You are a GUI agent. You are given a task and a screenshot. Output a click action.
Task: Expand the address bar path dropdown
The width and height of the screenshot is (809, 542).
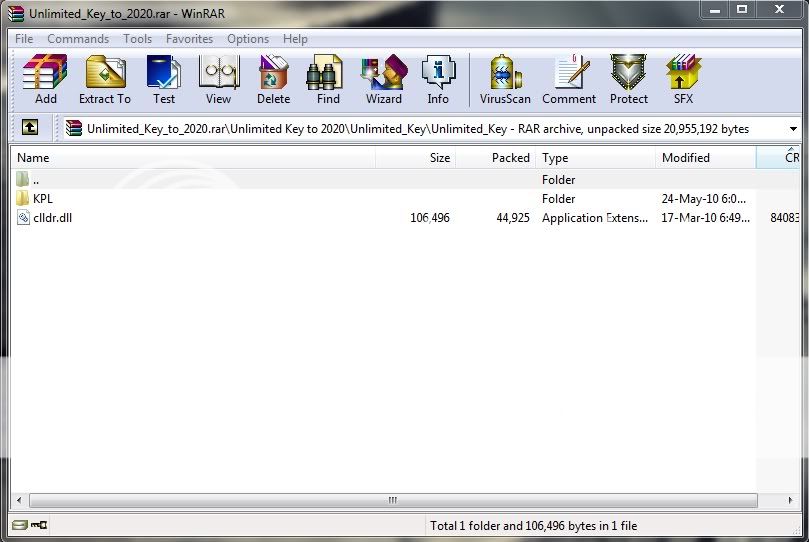(x=794, y=128)
